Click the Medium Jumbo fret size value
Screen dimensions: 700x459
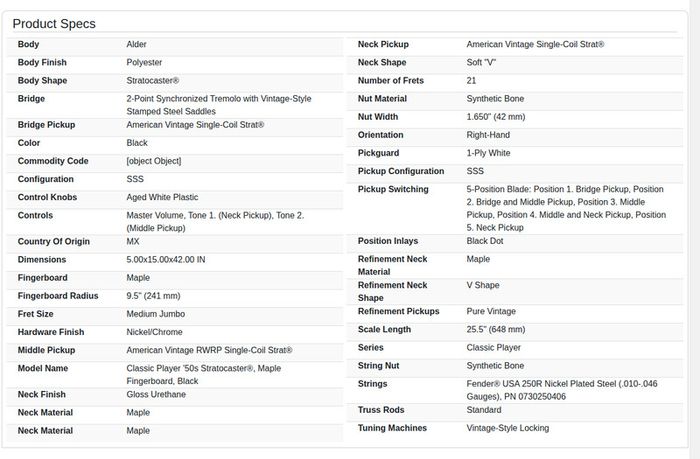coord(155,314)
